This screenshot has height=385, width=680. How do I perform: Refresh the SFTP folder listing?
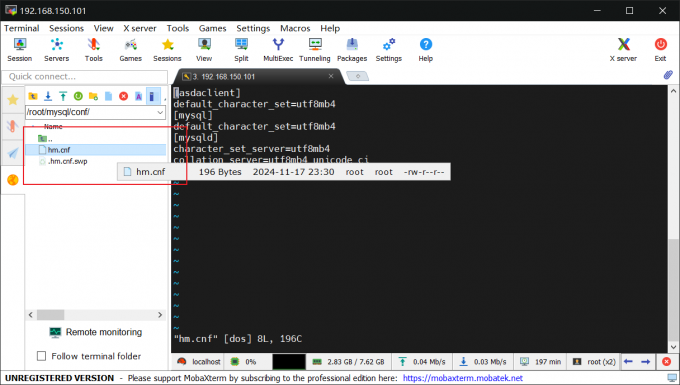(78, 96)
